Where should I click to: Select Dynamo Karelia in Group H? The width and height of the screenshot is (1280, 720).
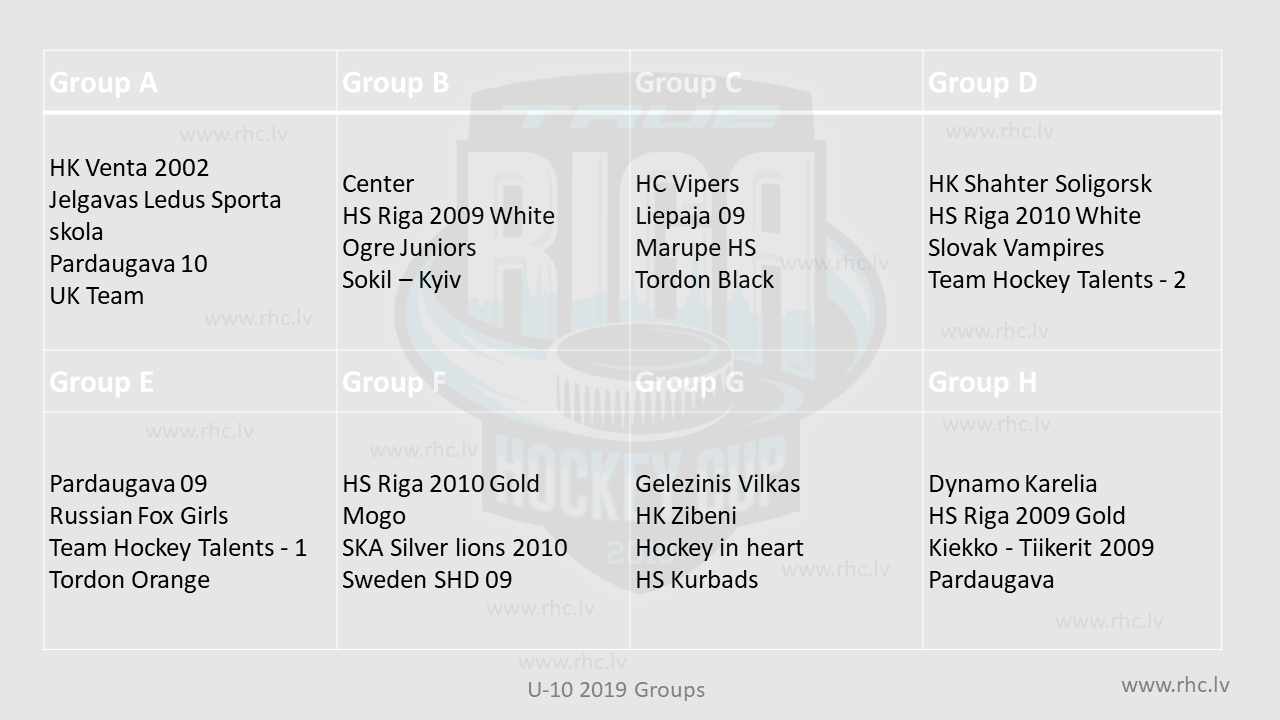click(1012, 484)
